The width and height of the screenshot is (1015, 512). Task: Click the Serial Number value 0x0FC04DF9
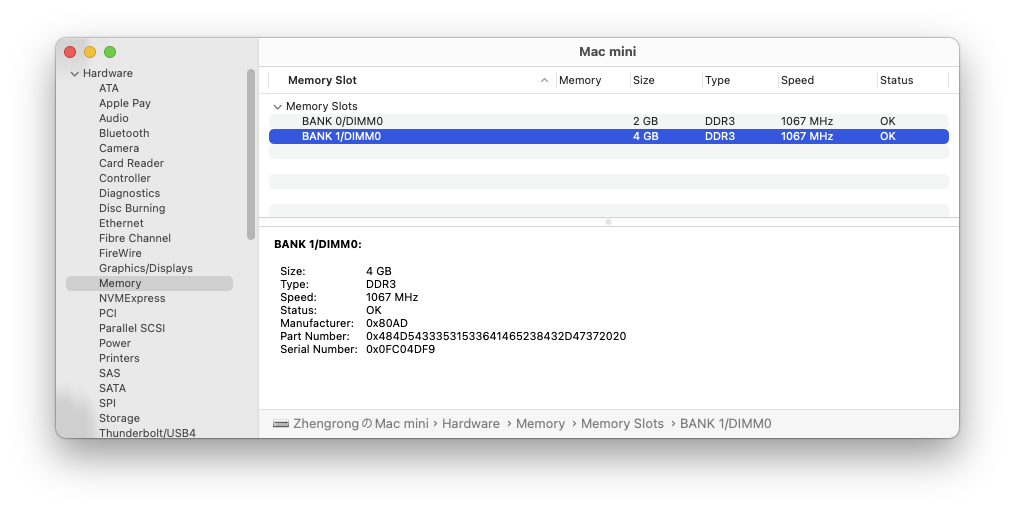pos(400,349)
